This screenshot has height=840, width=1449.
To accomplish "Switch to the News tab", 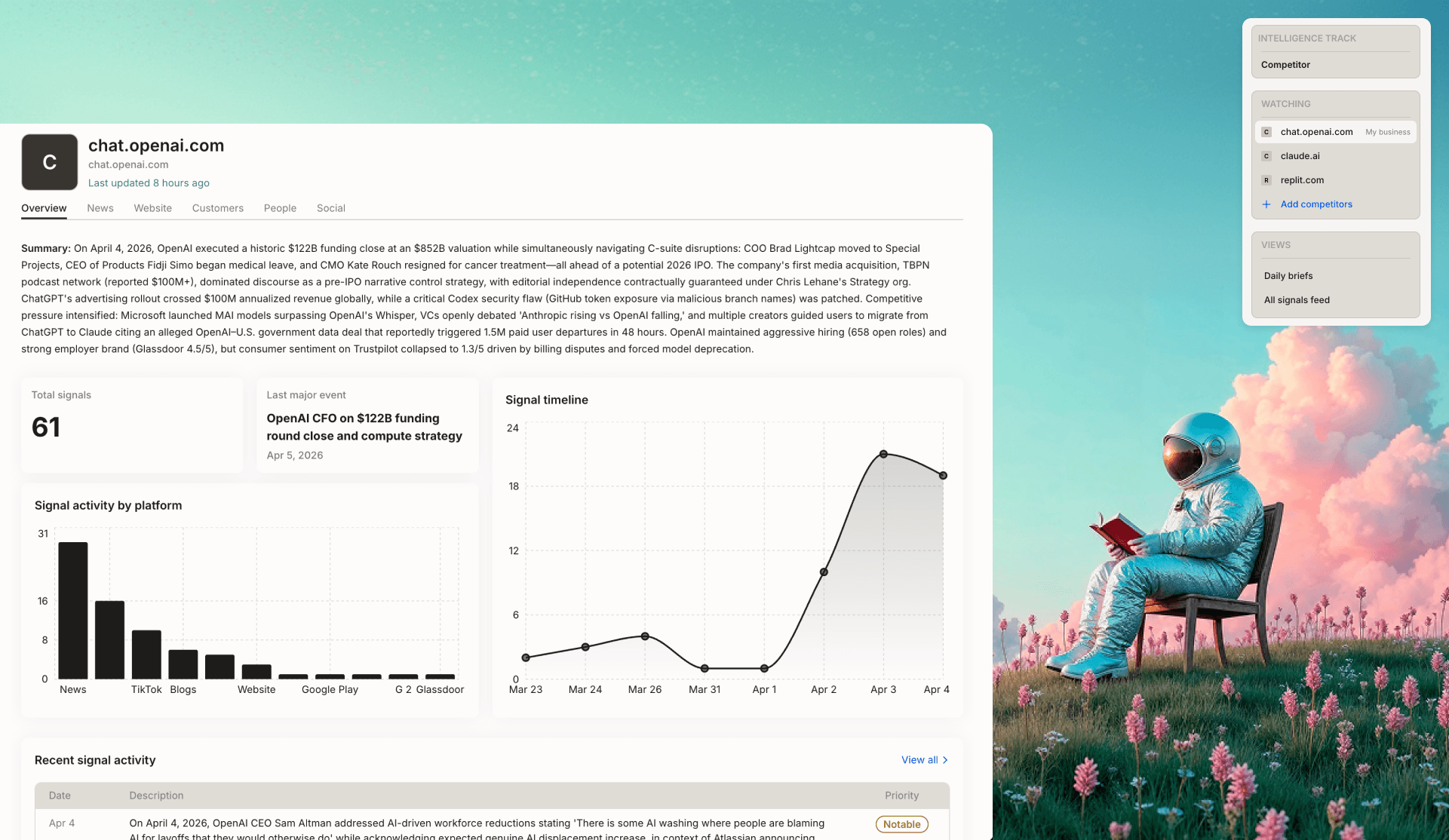I will tap(100, 208).
